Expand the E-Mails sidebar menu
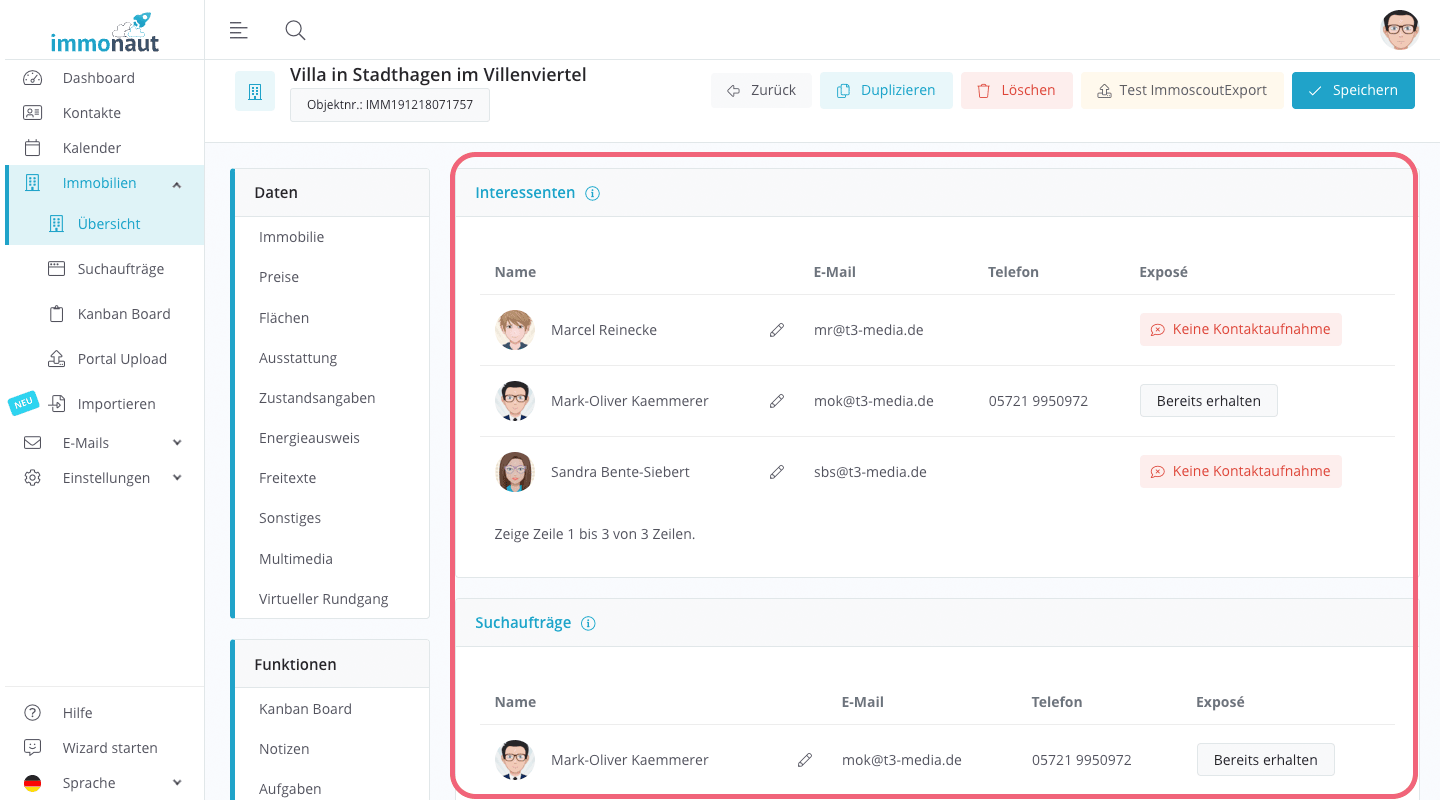The height and width of the screenshot is (800, 1440). click(x=176, y=443)
